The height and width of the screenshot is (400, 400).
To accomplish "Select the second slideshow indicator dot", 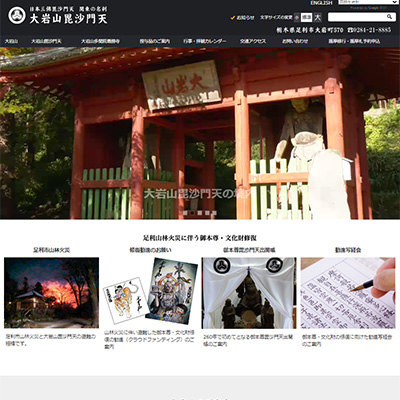I will 192,213.
